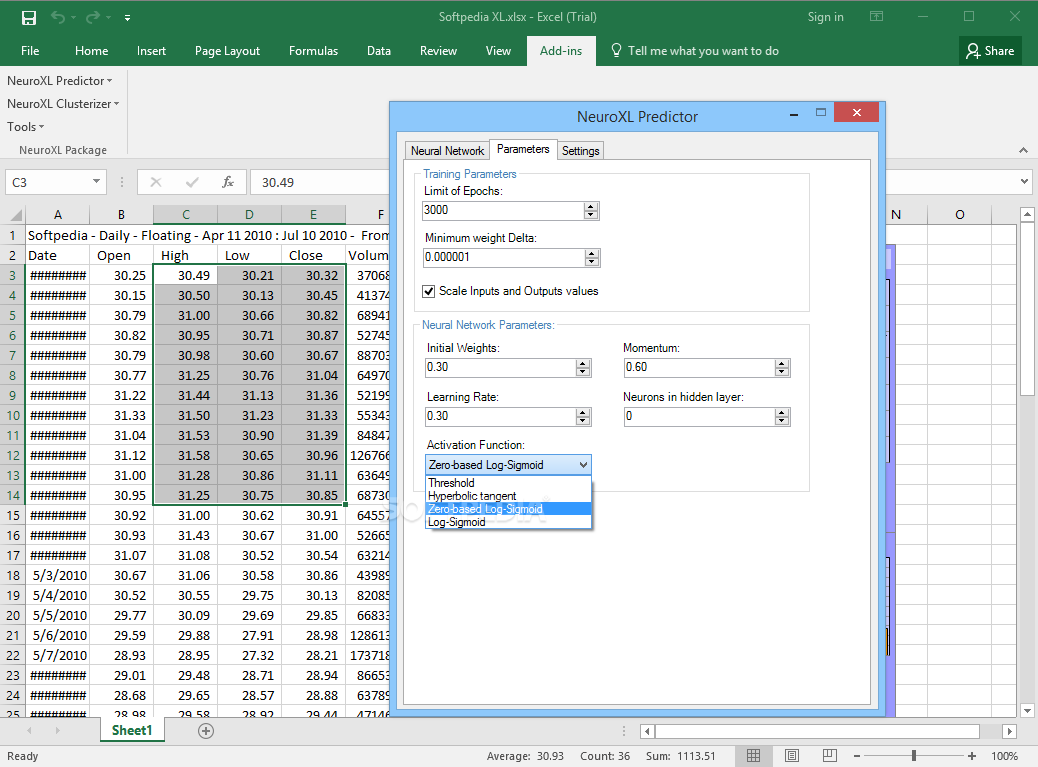
Task: Maximize the NeuroXL Predictor dialog
Action: pyautogui.click(x=821, y=113)
